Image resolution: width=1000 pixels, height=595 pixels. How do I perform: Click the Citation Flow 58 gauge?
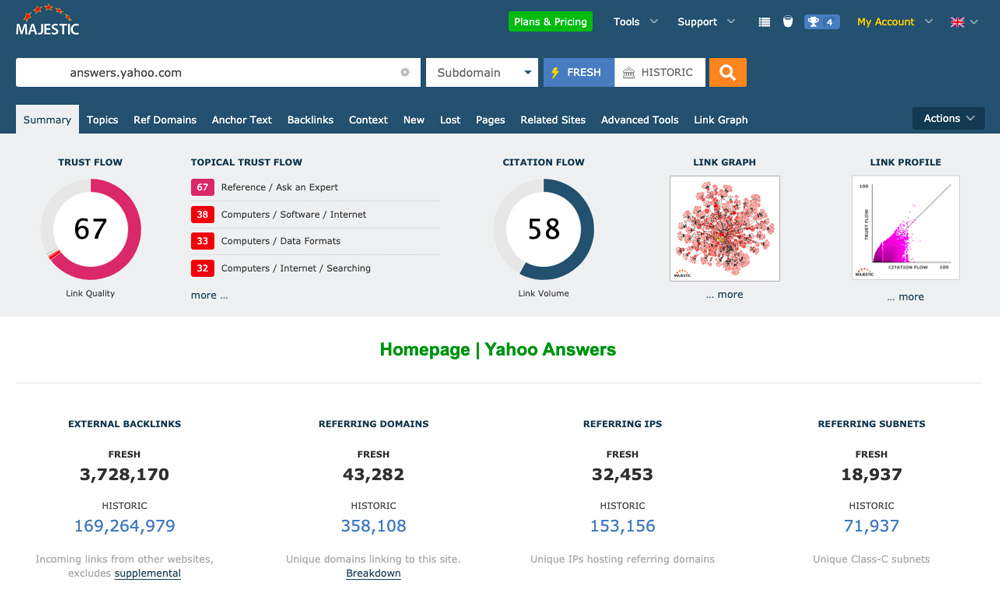[543, 229]
